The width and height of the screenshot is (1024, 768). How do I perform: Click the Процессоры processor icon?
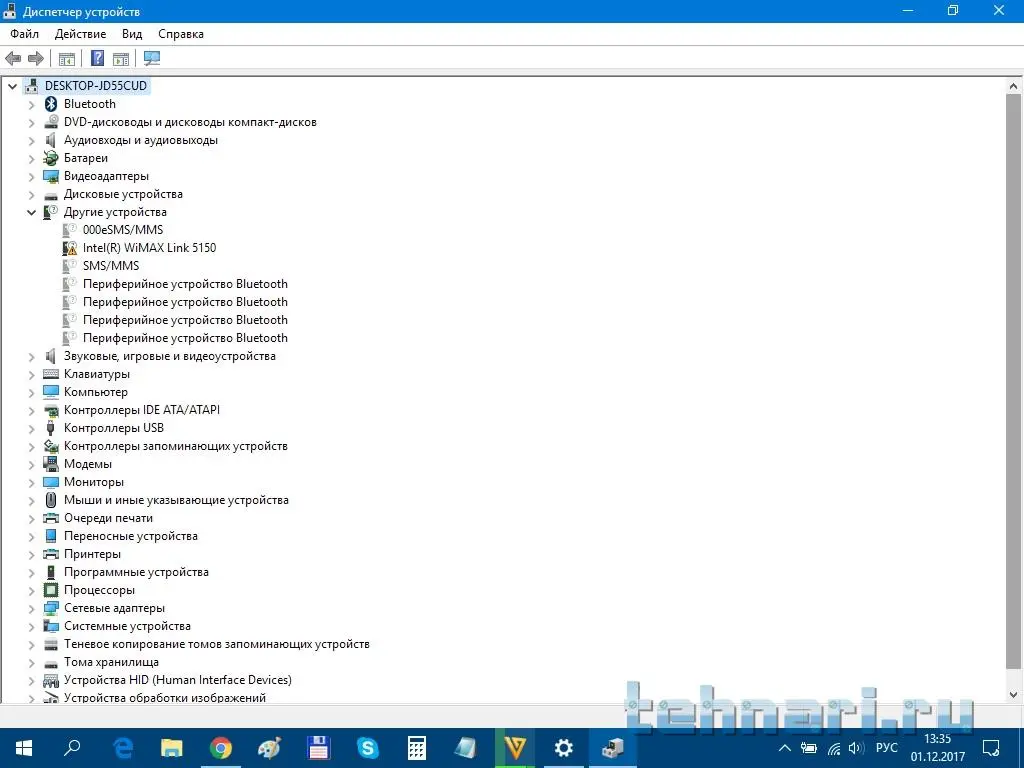click(x=51, y=590)
